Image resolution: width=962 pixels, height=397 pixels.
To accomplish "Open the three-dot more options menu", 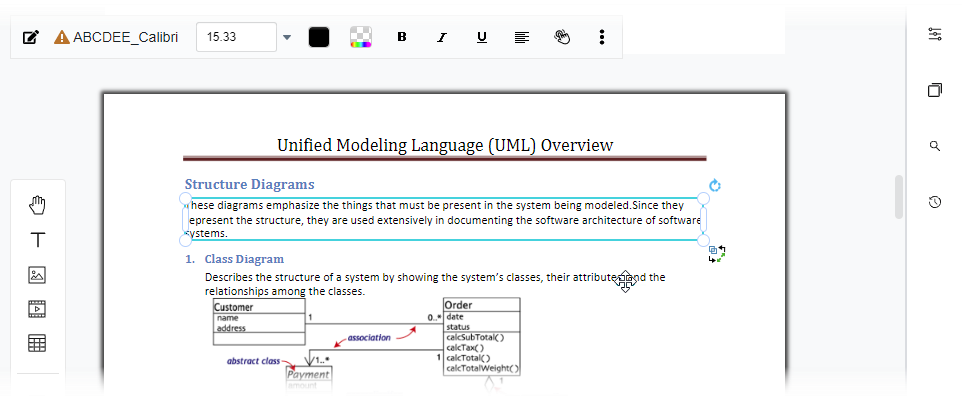I will (x=602, y=37).
